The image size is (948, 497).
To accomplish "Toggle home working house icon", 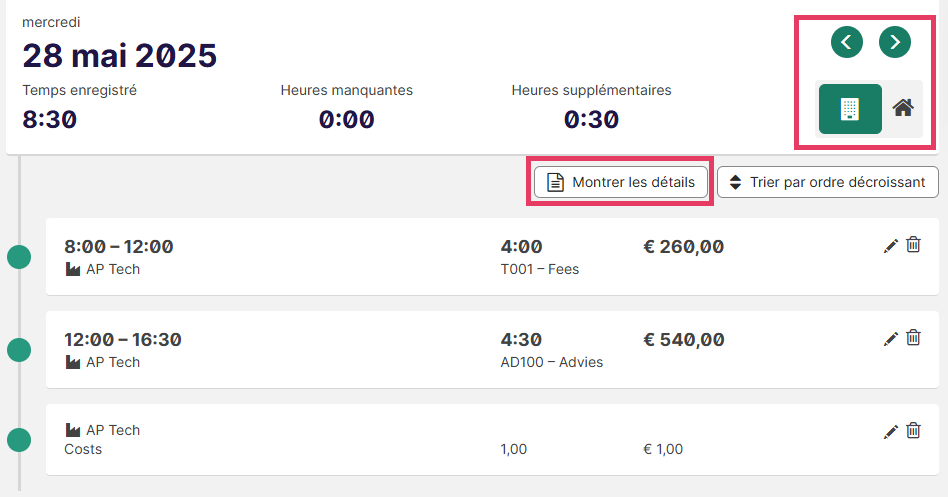I will click(x=903, y=108).
